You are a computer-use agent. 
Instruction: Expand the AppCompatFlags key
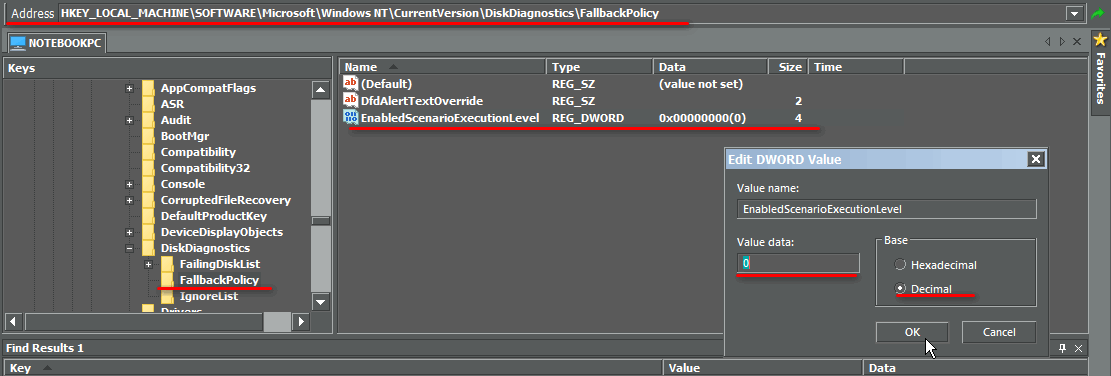[129, 89]
